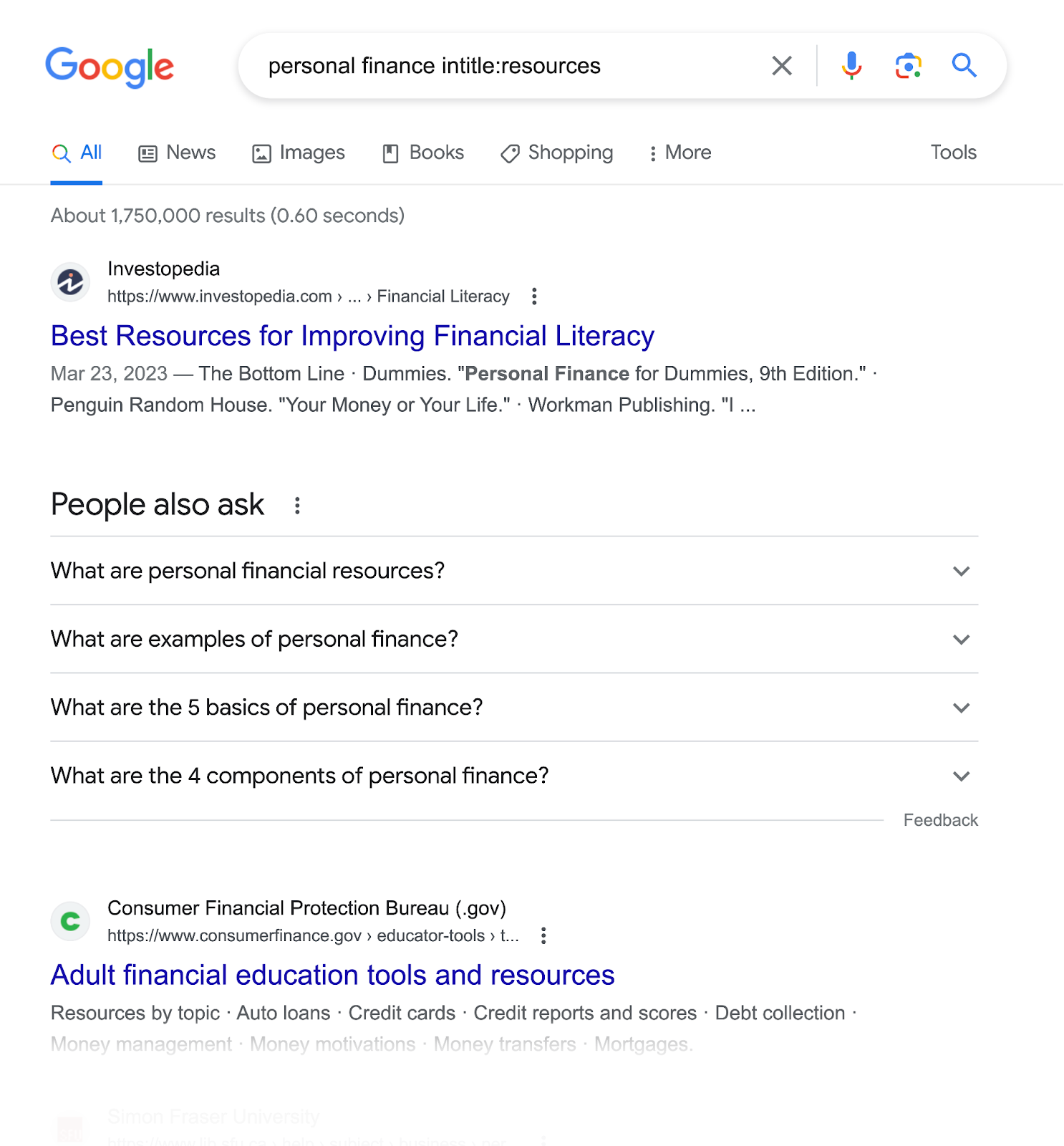This screenshot has height=1146, width=1064.
Task: Click the Feedback link
Action: [940, 819]
